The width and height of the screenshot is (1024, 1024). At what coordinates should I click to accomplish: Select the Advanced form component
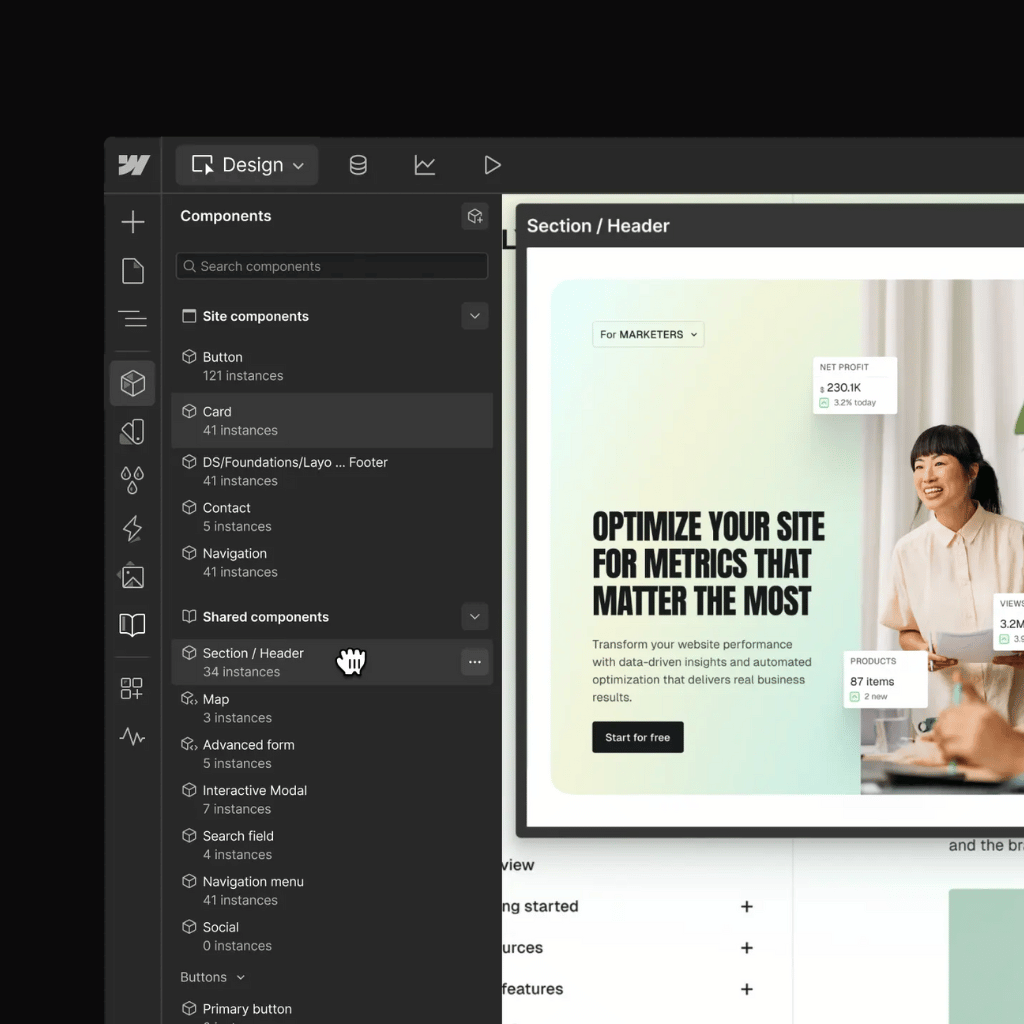[x=332, y=754]
